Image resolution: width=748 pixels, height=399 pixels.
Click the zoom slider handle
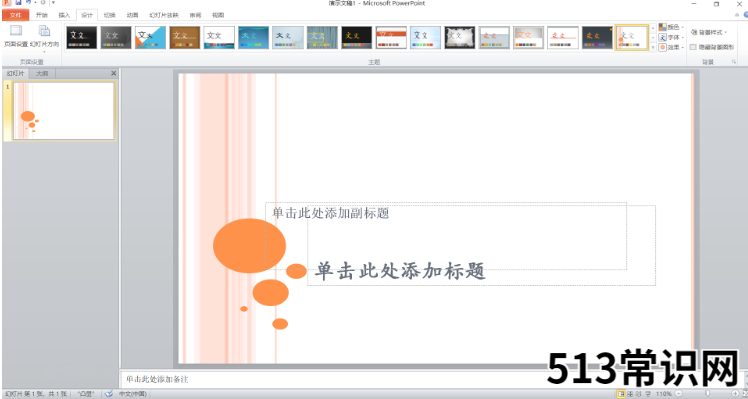pos(707,394)
